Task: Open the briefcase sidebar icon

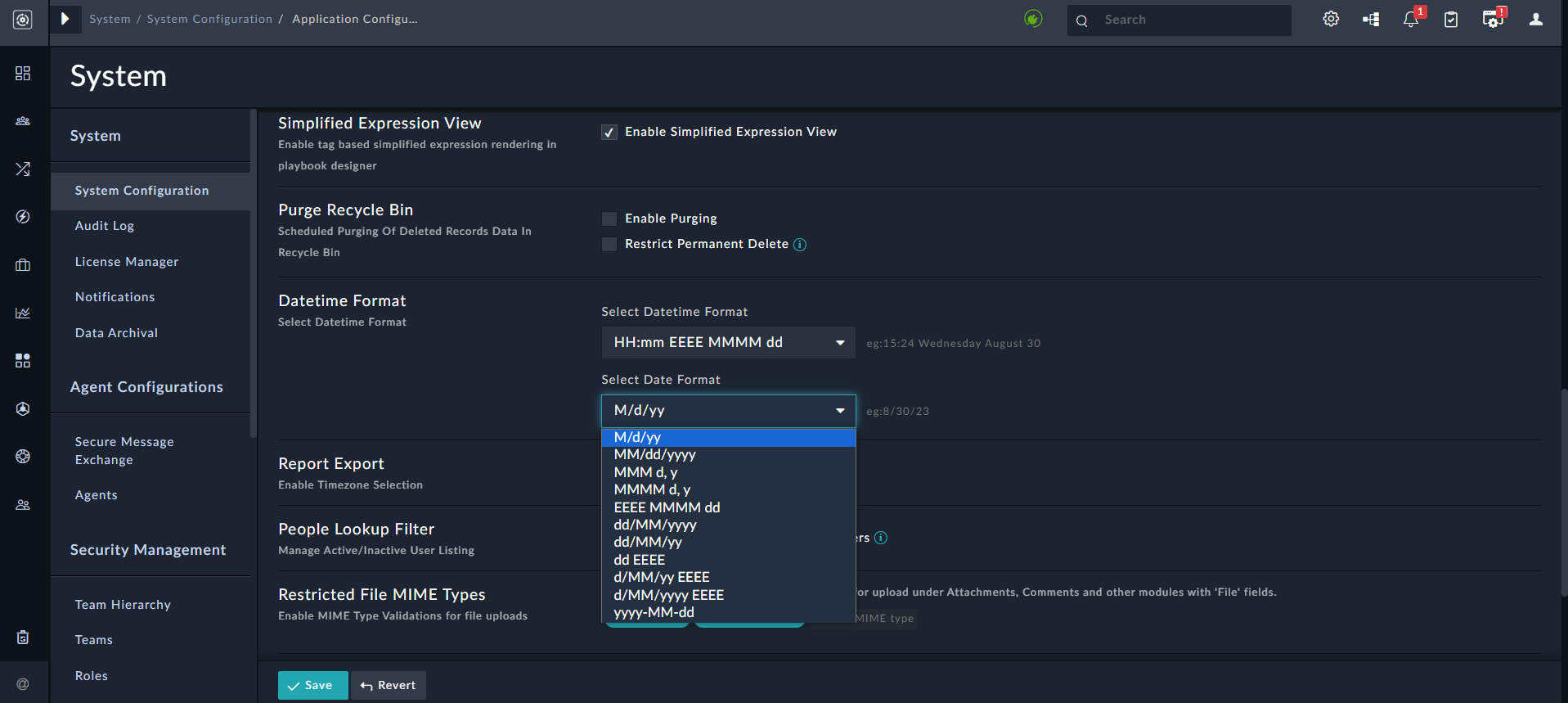Action: pos(23,265)
